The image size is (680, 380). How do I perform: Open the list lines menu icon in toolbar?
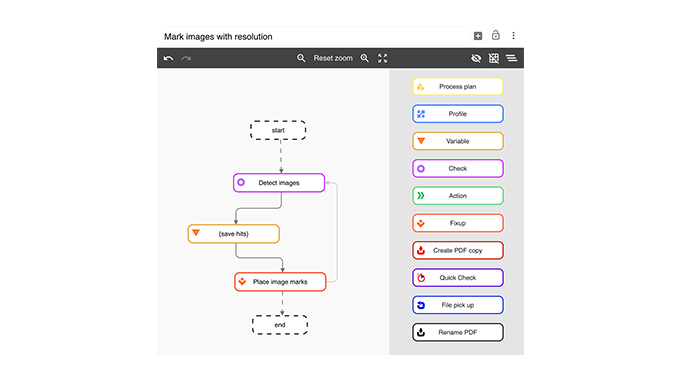point(512,58)
